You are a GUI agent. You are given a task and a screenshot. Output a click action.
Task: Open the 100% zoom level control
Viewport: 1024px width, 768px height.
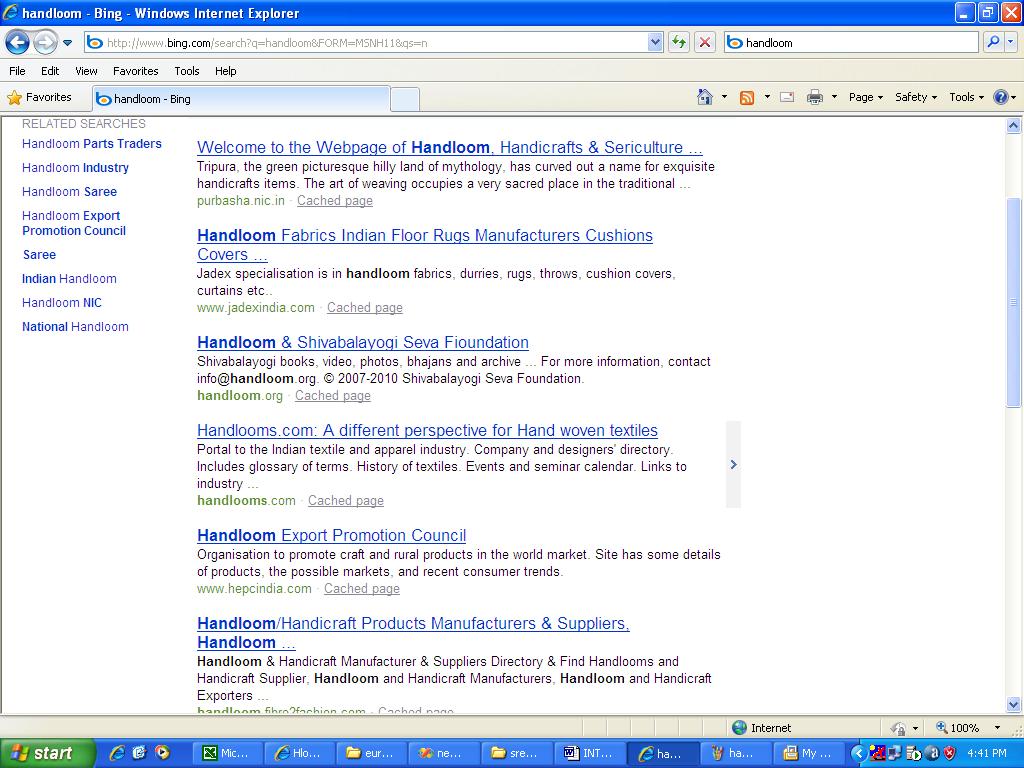pyautogui.click(x=966, y=728)
